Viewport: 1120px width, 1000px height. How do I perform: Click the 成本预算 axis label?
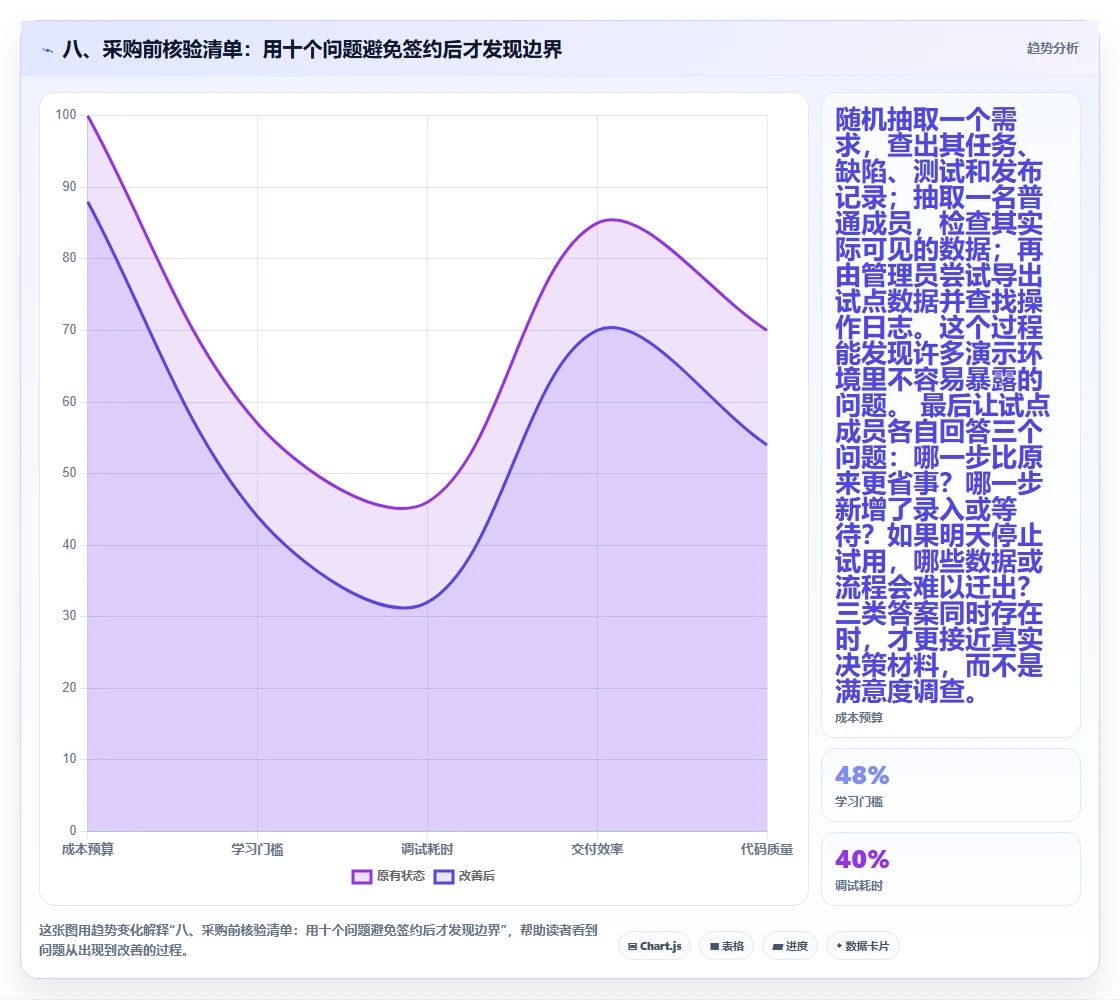pyautogui.click(x=88, y=849)
